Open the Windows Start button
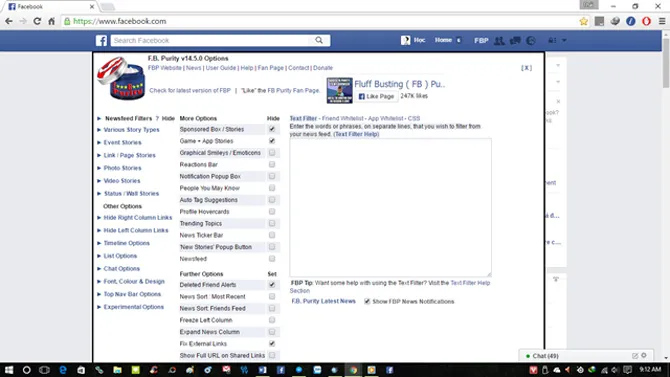Viewport: 670px width, 377px height. (9, 370)
